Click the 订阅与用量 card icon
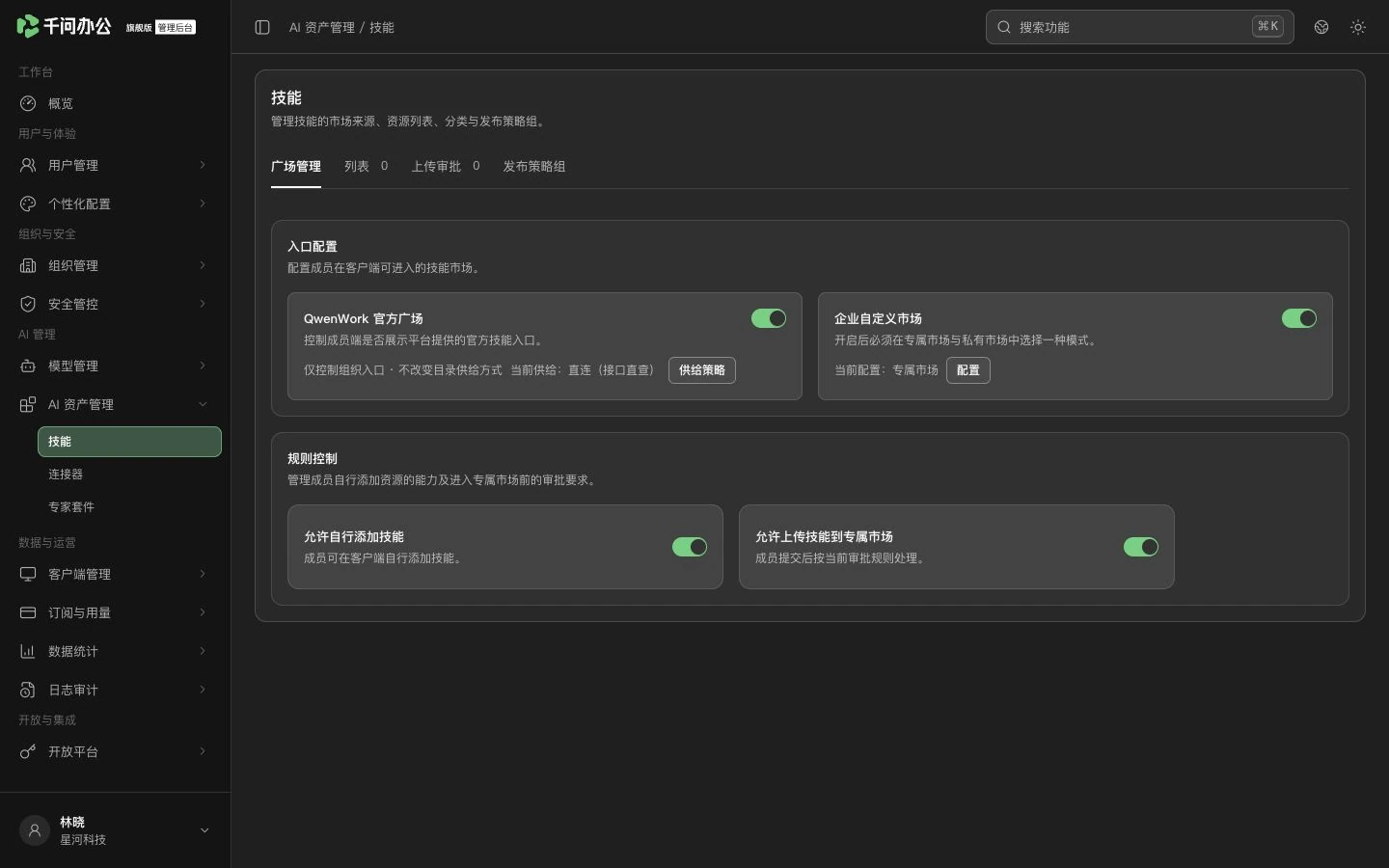This screenshot has height=868, width=1389. point(28,612)
